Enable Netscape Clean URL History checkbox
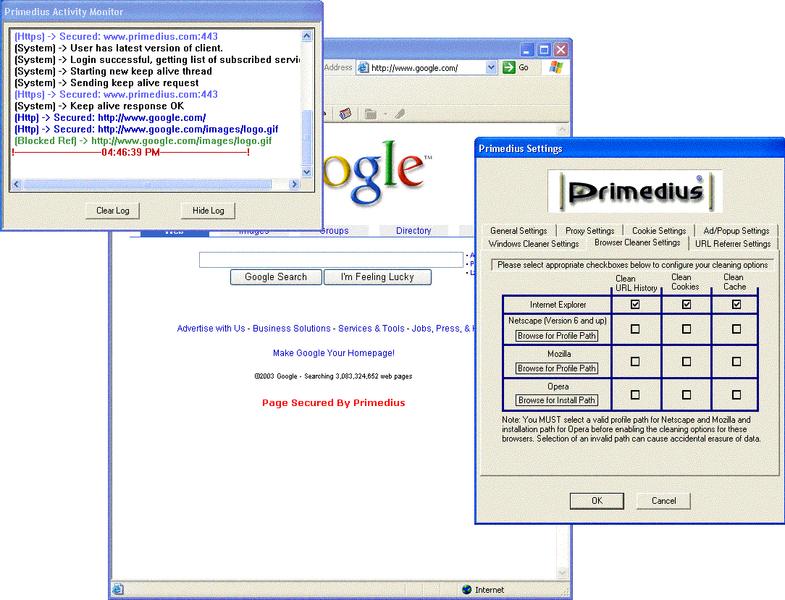The width and height of the screenshot is (785, 600). coord(635,329)
